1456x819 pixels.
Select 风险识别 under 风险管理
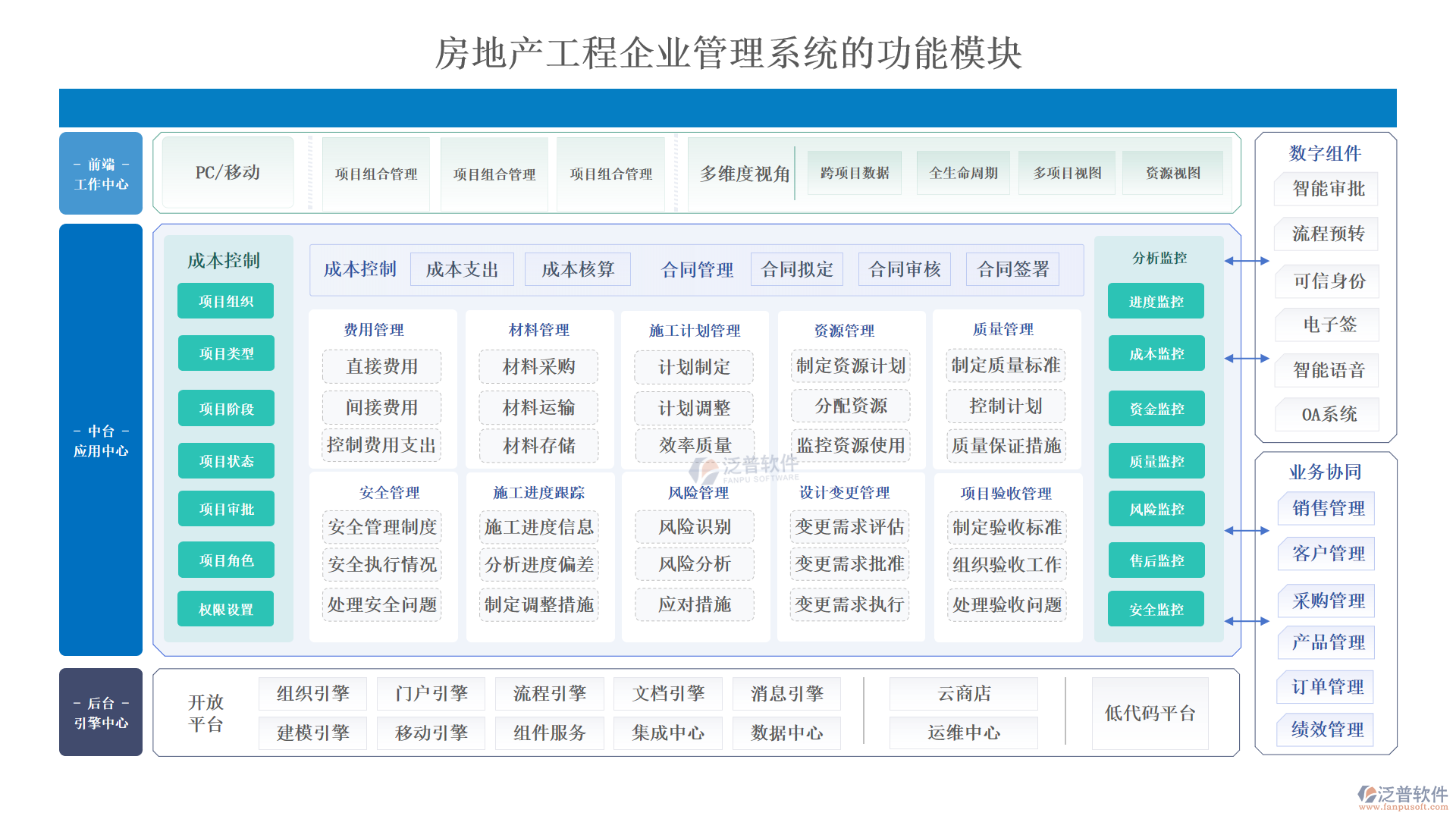point(695,527)
